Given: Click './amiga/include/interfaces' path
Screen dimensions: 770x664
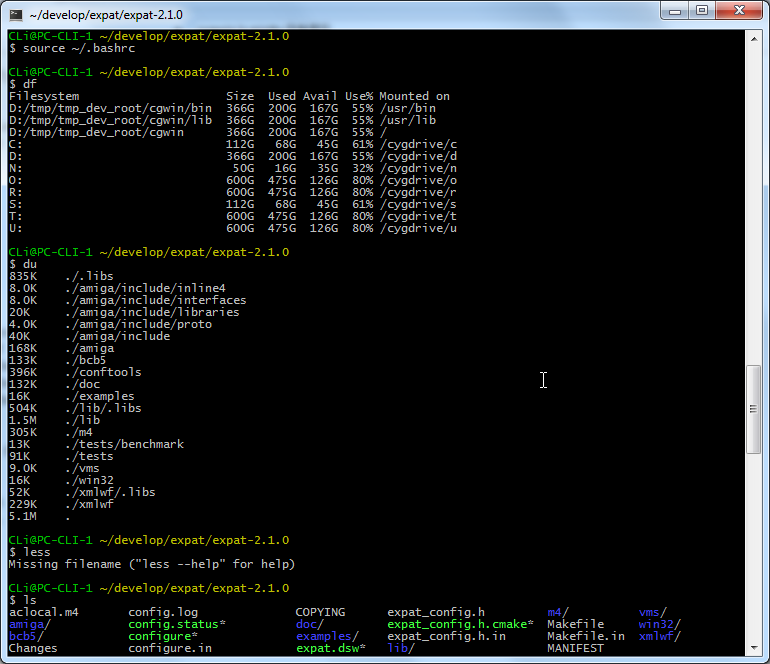Looking at the screenshot, I should [x=156, y=300].
